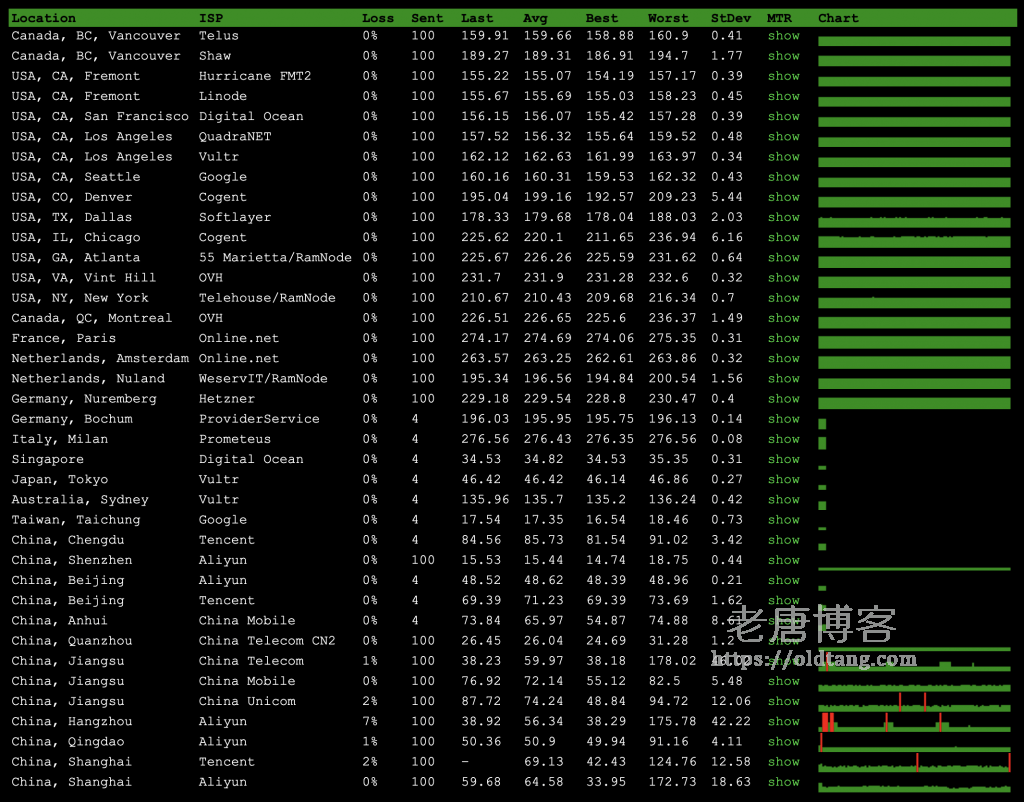1024x802 pixels.
Task: Click show link for Tokyo Vultr row
Action: pyautogui.click(x=783, y=480)
